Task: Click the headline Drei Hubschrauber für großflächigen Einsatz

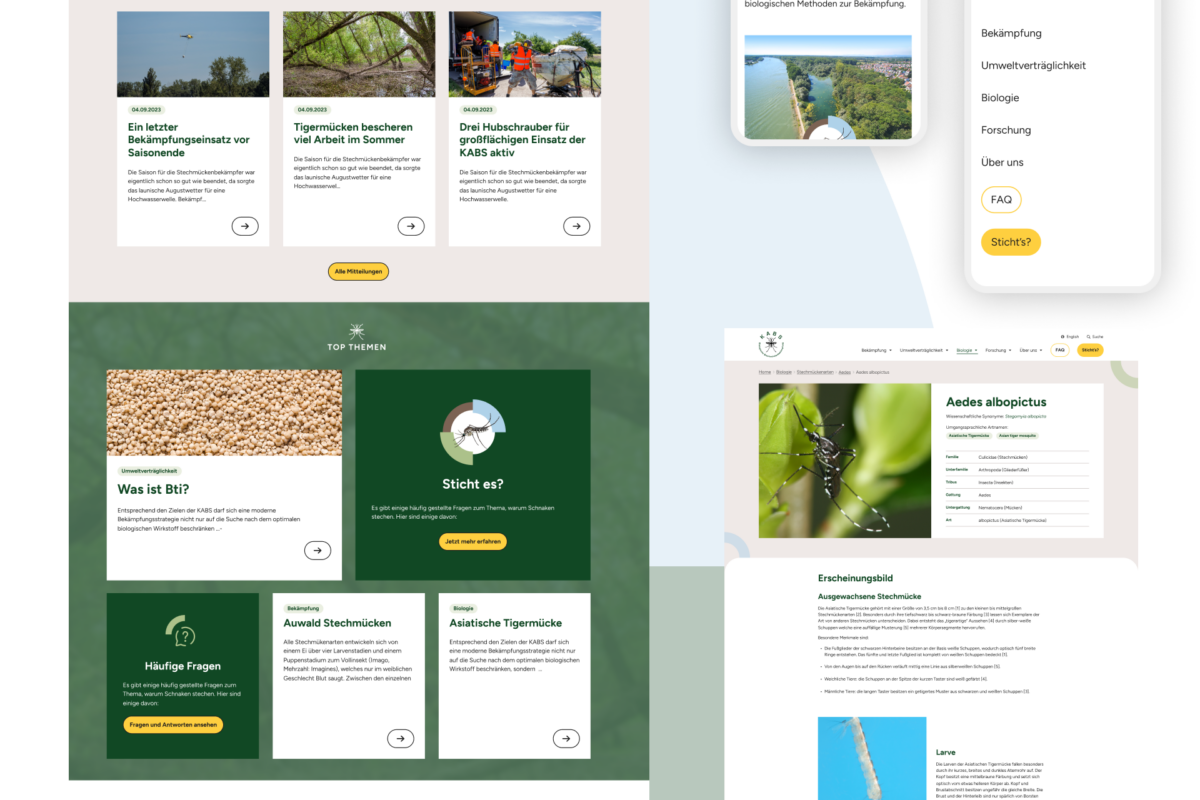Action: (x=523, y=140)
